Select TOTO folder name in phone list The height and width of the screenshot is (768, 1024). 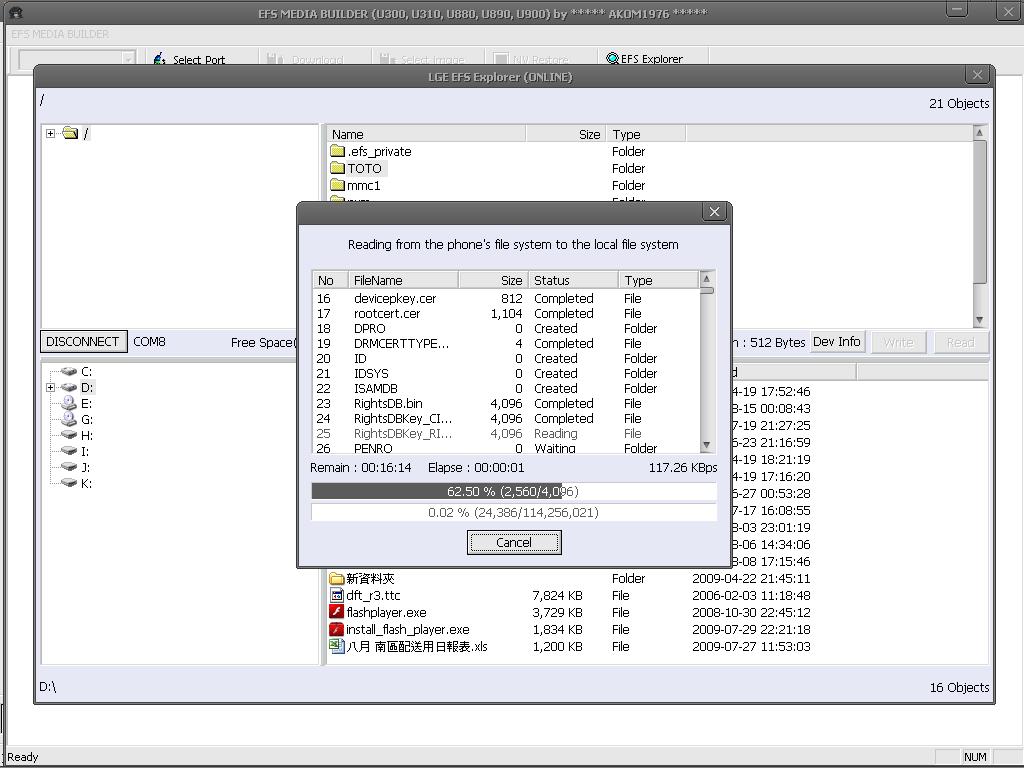364,168
